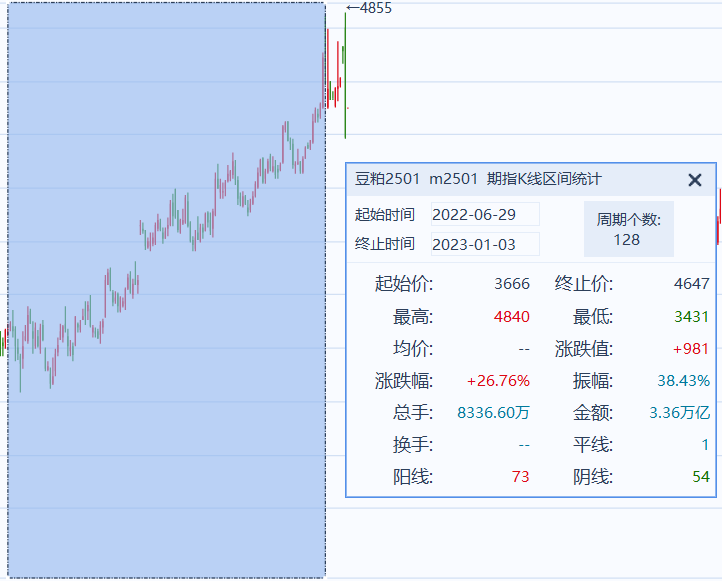The width and height of the screenshot is (722, 581).
Task: Click the 豆粕2501 dialog title bar
Action: (500, 180)
